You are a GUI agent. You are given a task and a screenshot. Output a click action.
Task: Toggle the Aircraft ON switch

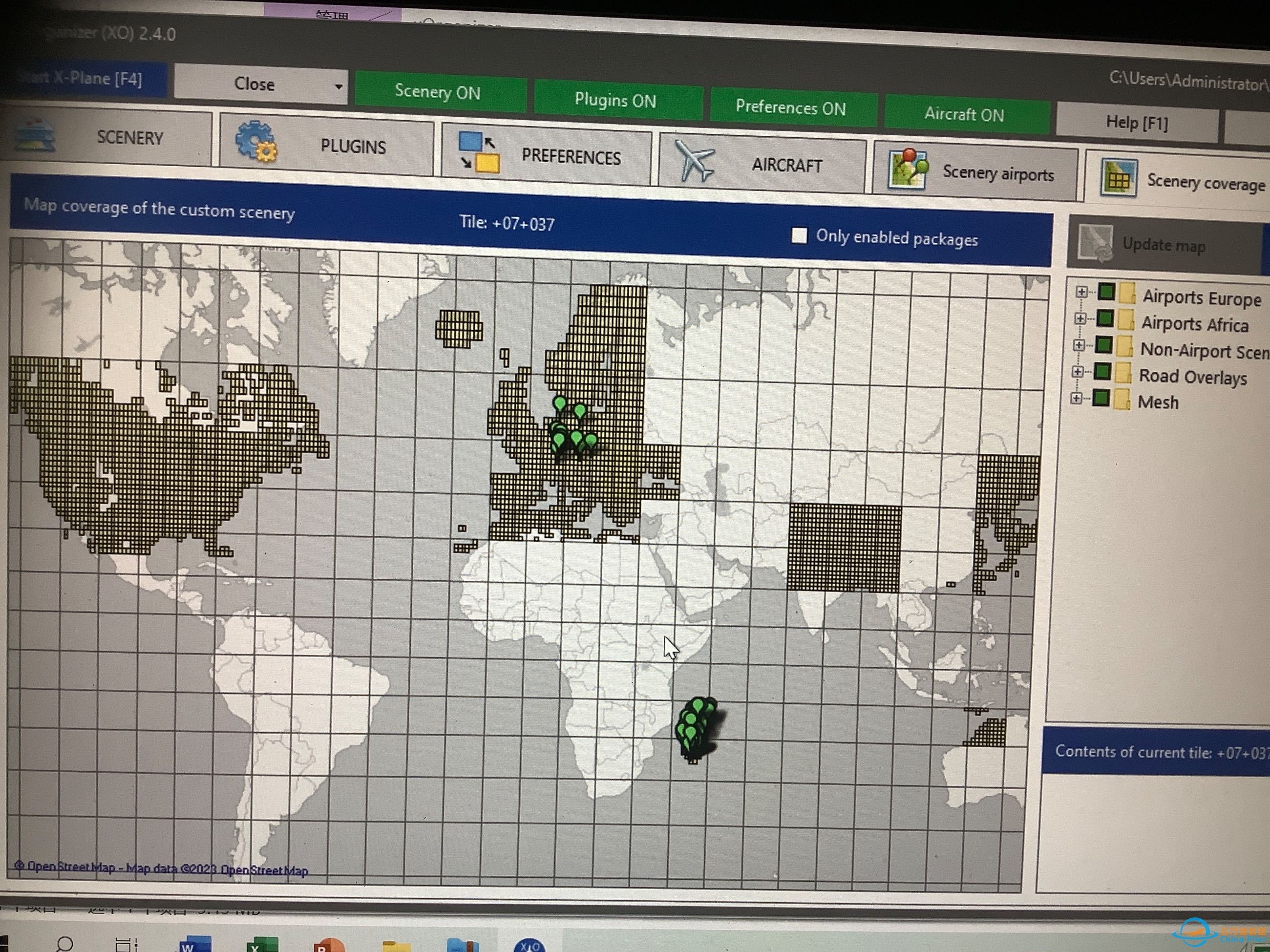click(966, 114)
